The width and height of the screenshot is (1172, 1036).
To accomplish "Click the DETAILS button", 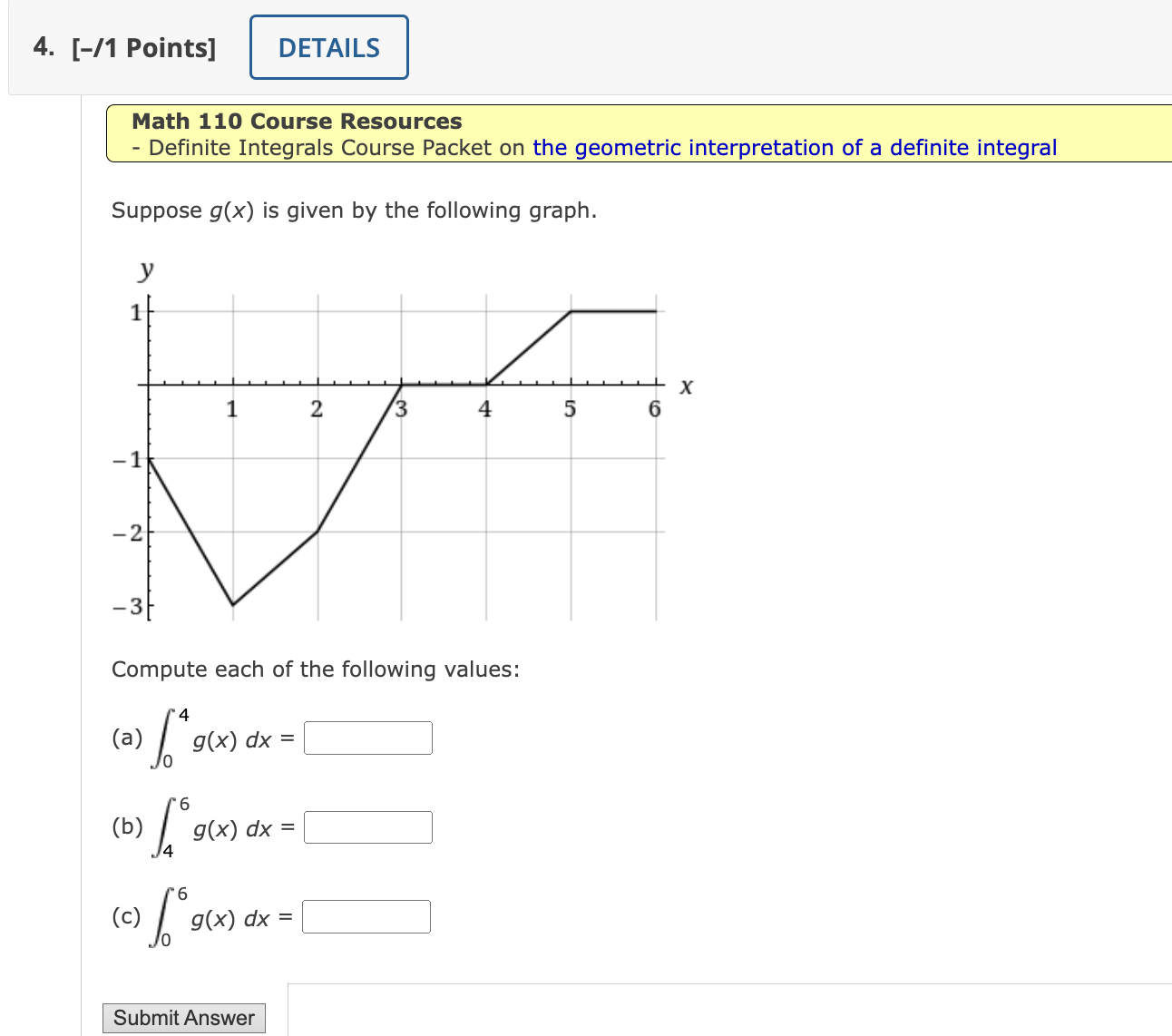I will (328, 47).
